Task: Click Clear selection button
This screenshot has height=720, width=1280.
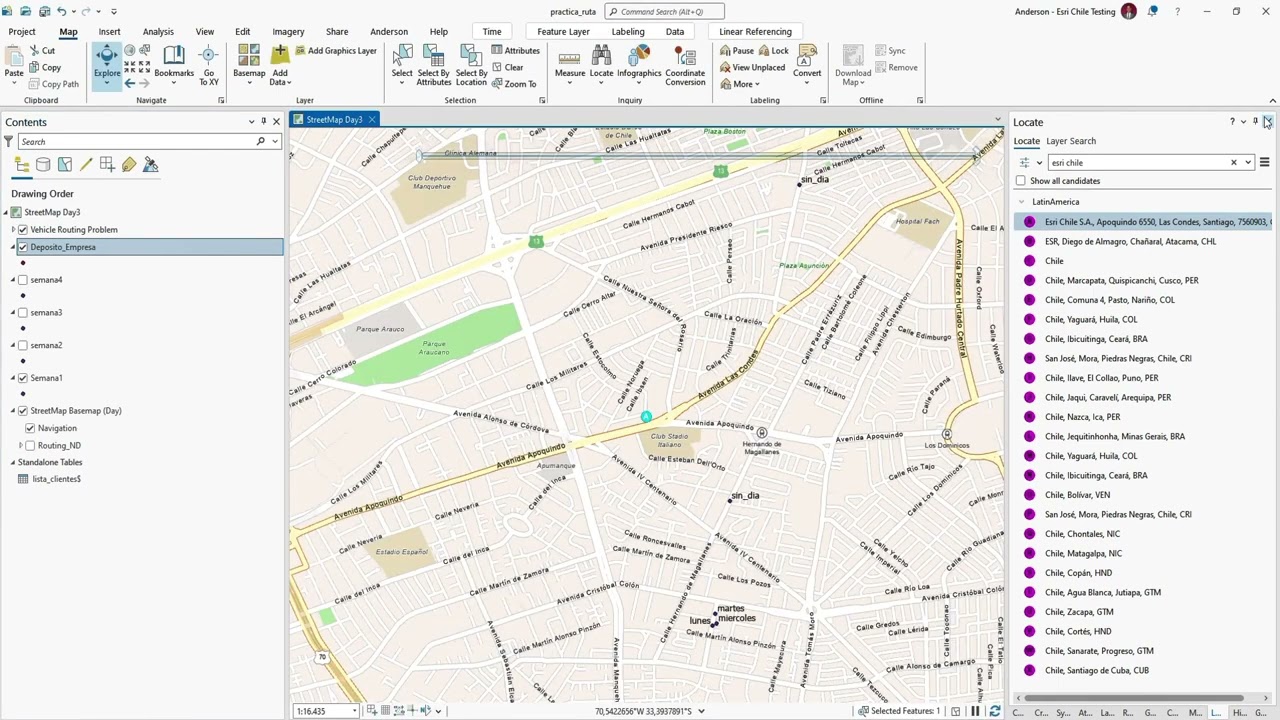Action: click(508, 67)
